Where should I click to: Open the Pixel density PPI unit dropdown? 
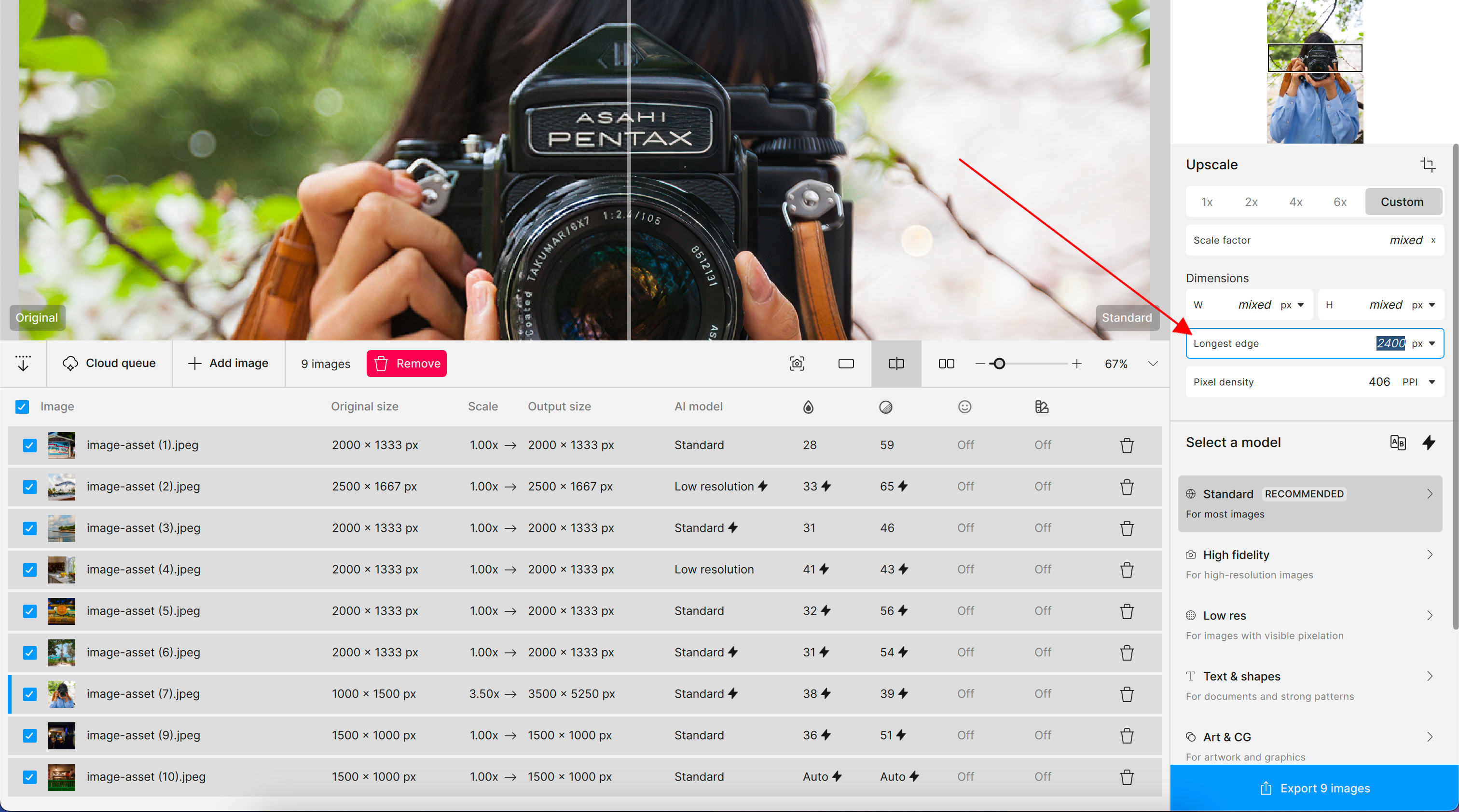pyautogui.click(x=1432, y=382)
